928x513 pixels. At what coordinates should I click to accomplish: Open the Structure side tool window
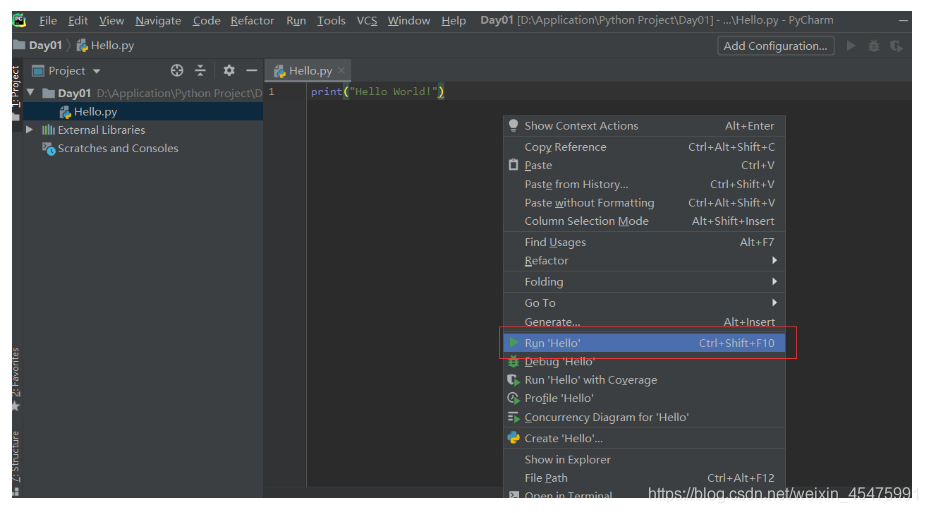pos(16,463)
